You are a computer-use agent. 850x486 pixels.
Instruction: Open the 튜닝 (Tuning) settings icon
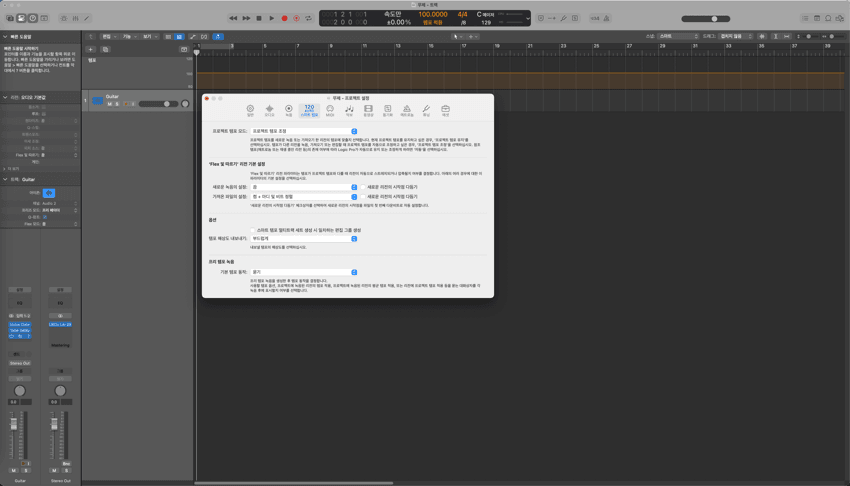point(426,109)
